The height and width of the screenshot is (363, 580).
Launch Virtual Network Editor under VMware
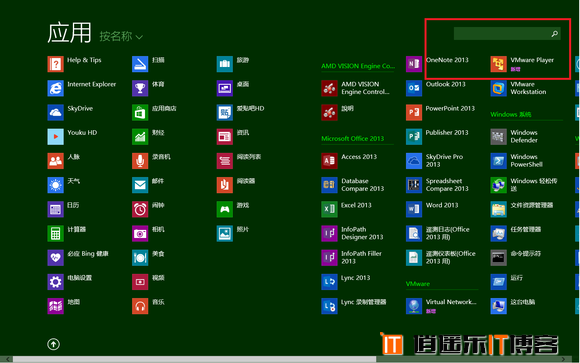click(442, 306)
